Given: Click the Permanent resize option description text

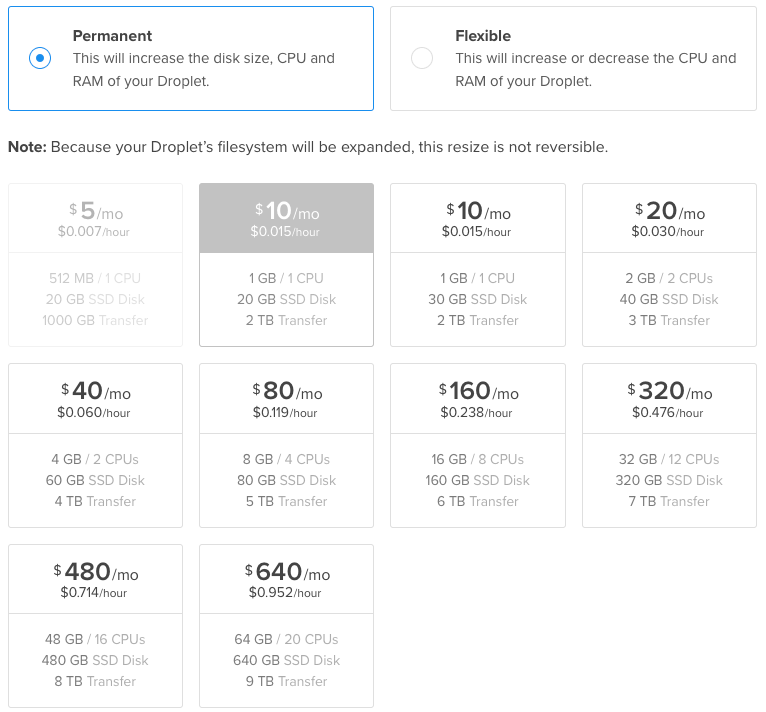Looking at the screenshot, I should click(203, 70).
